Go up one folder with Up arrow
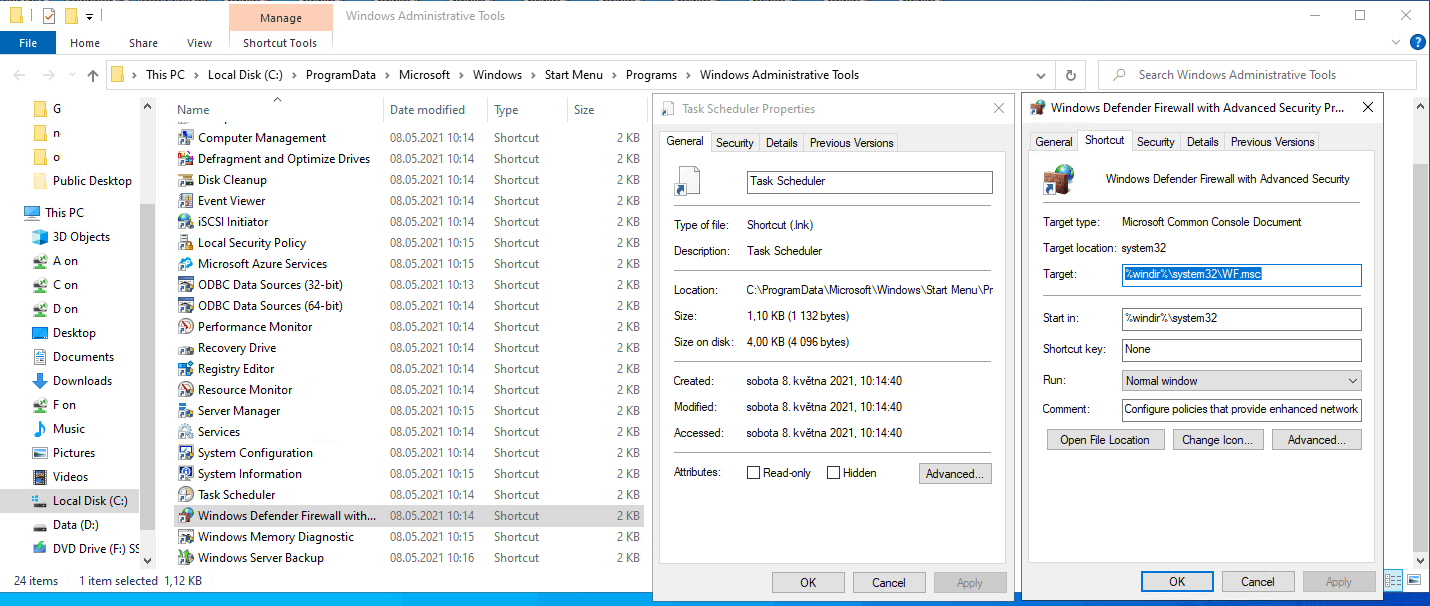This screenshot has height=606, width=1430. pyautogui.click(x=93, y=75)
